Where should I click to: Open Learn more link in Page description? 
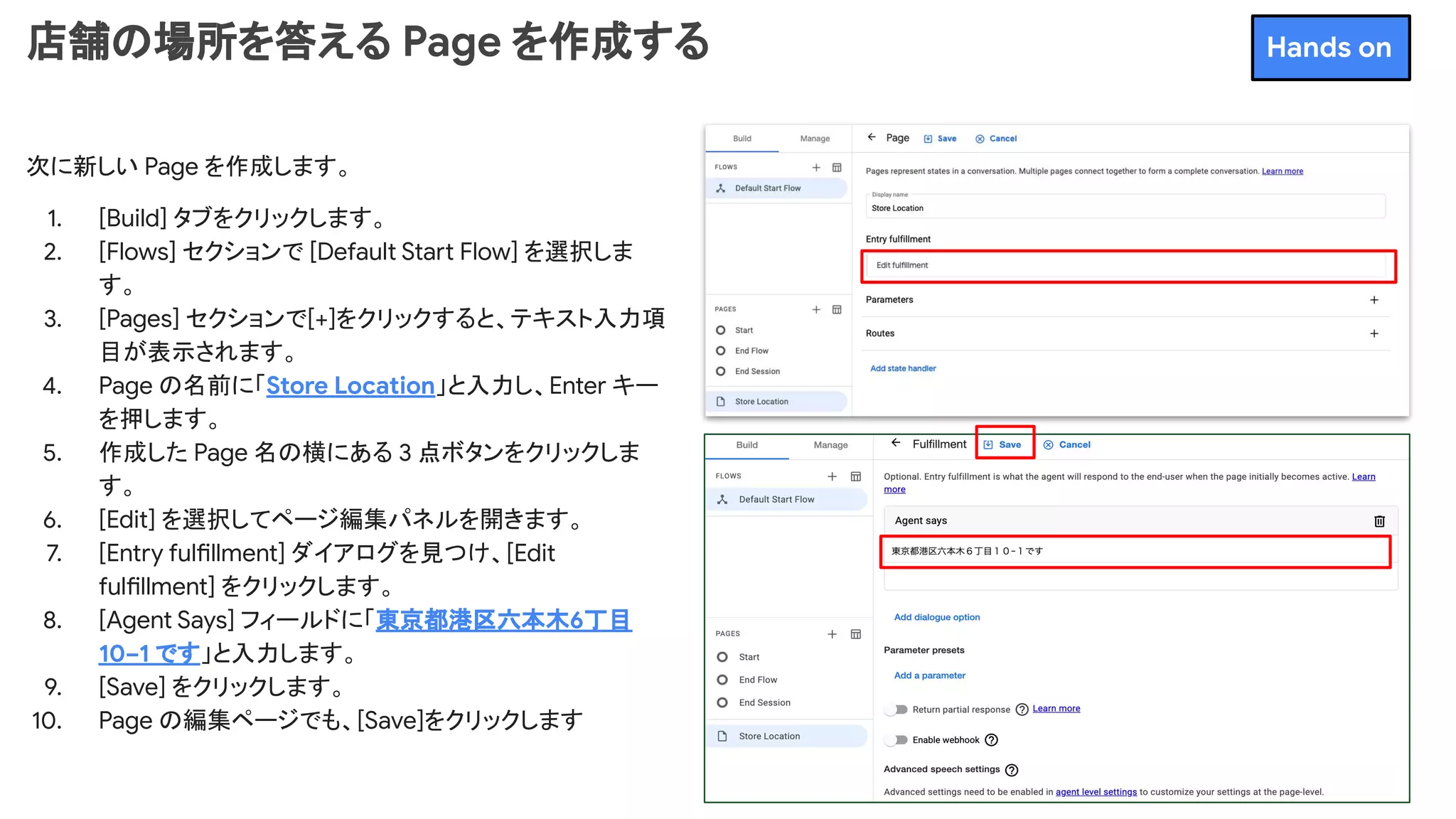click(1282, 171)
